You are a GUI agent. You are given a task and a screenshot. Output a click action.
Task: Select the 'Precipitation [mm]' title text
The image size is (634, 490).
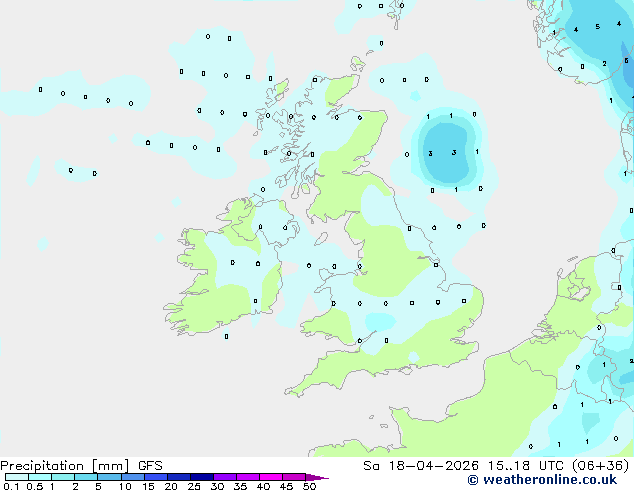point(65,466)
